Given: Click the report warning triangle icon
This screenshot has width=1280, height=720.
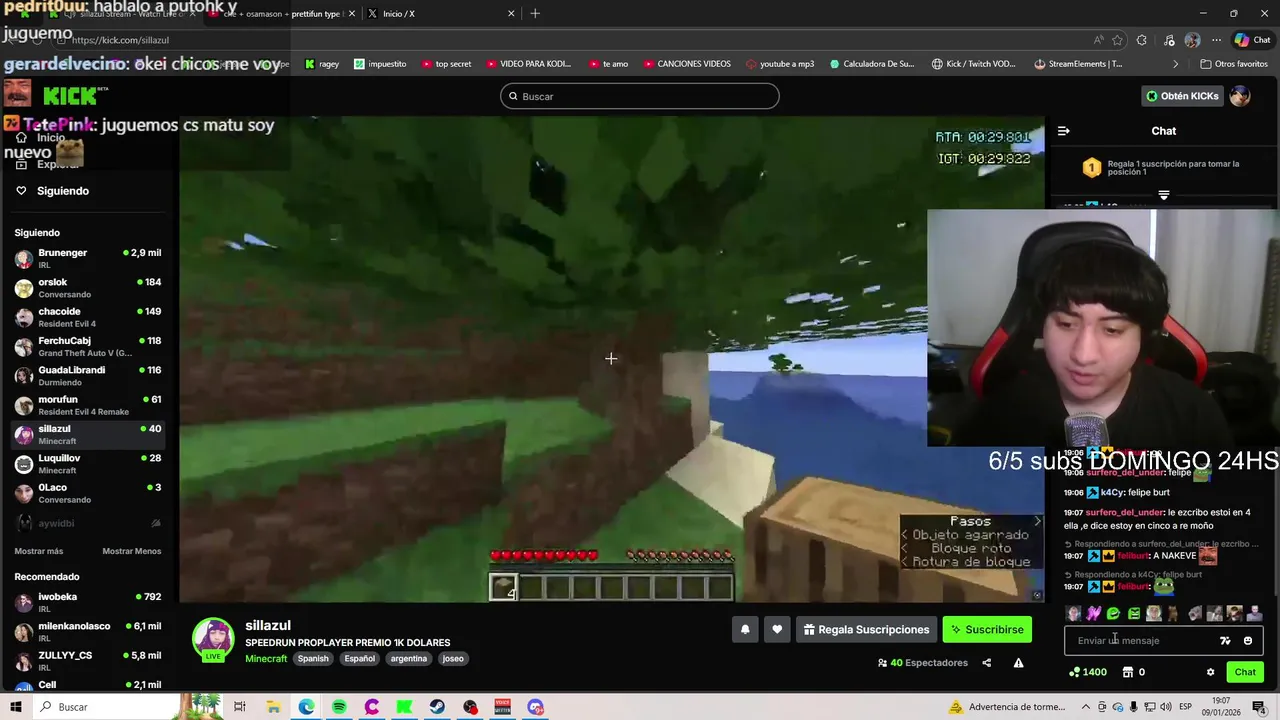Looking at the screenshot, I should [1018, 663].
